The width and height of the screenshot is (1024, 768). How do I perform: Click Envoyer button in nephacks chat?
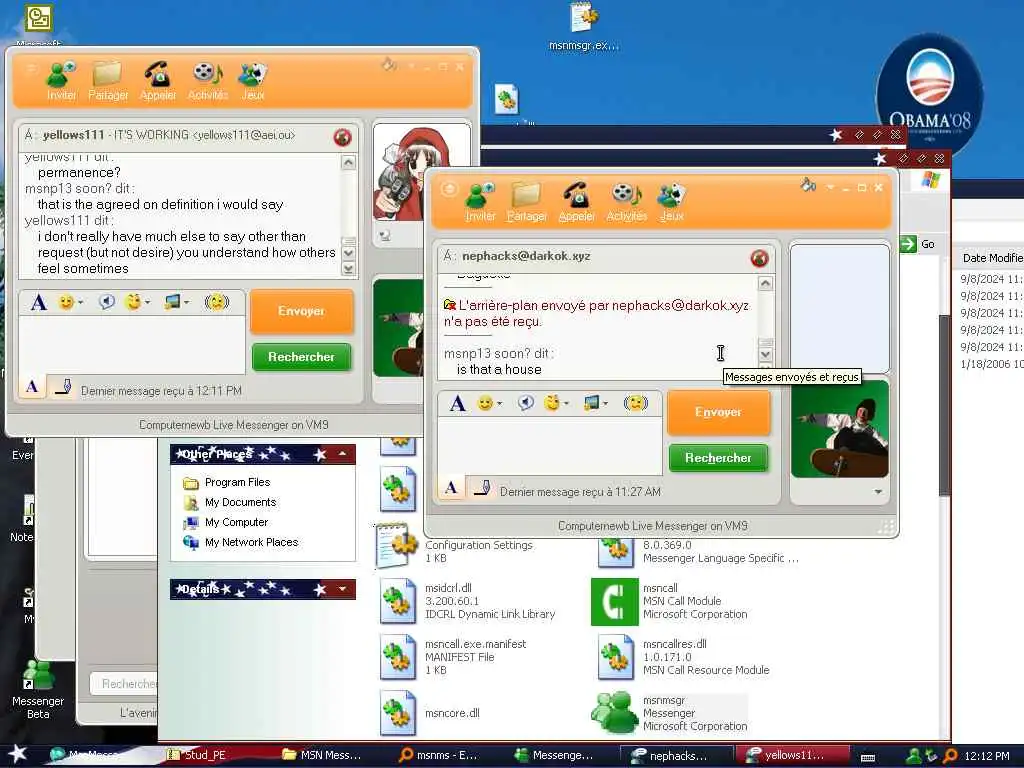718,412
